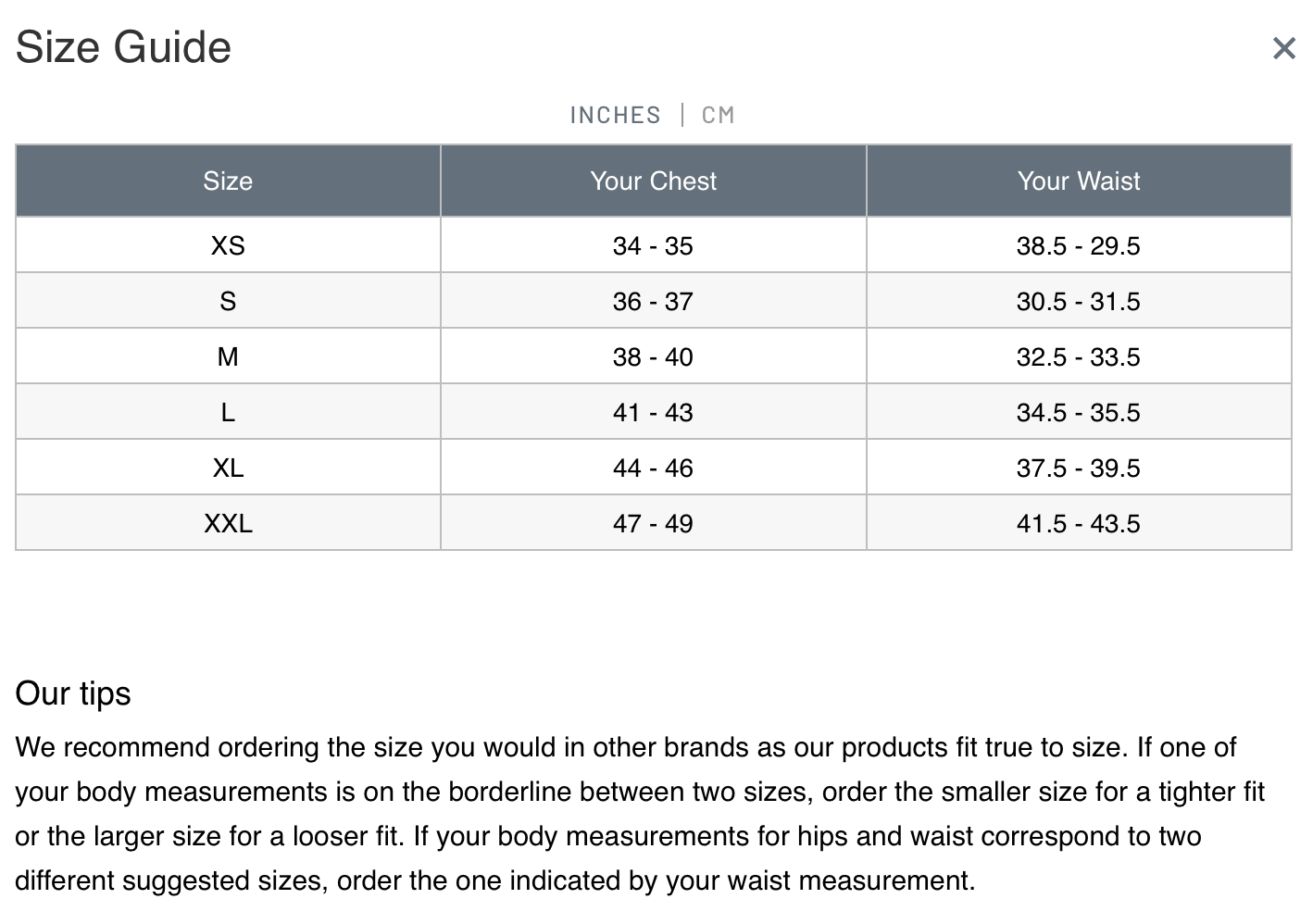The image size is (1313, 924).
Task: Select the XS size row label
Action: coord(228,245)
